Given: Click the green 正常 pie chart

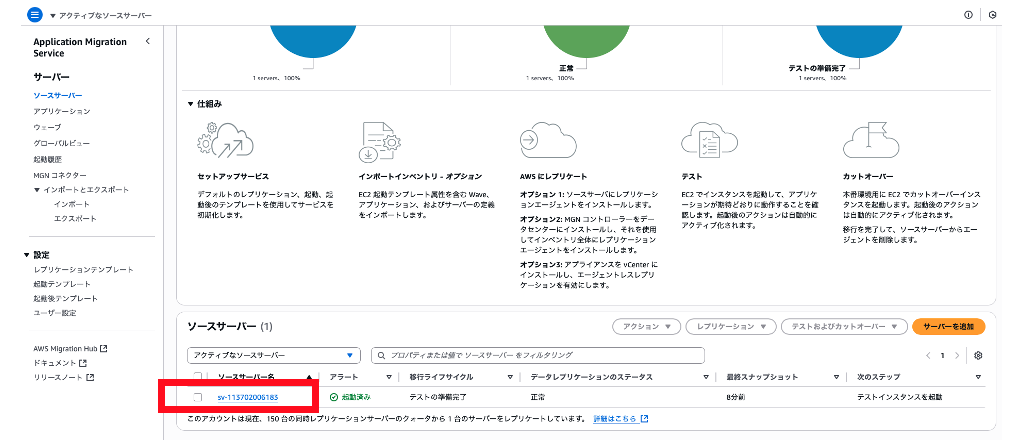Looking at the screenshot, I should 587,43.
